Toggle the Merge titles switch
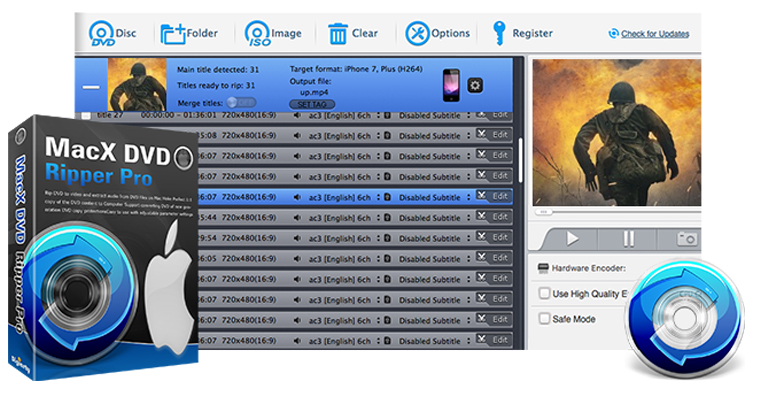The width and height of the screenshot is (760, 397). pyautogui.click(x=241, y=103)
